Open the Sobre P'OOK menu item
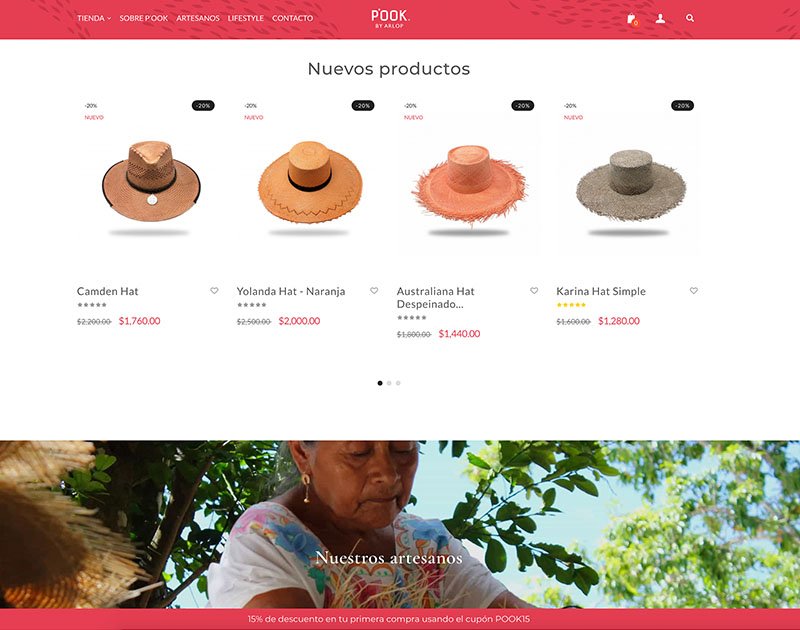800x630 pixels. (x=143, y=18)
